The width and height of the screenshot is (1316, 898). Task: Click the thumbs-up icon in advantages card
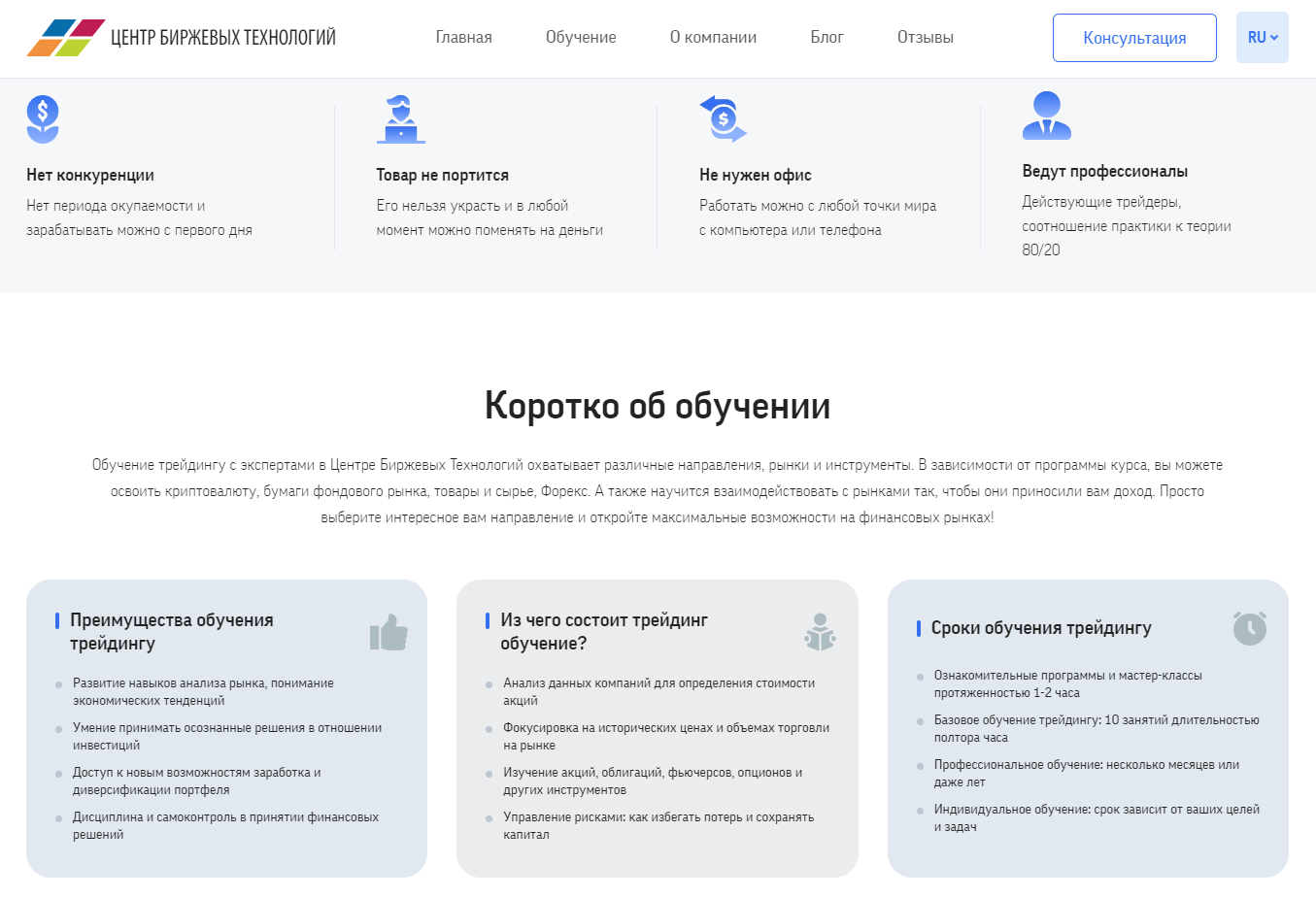click(x=388, y=632)
